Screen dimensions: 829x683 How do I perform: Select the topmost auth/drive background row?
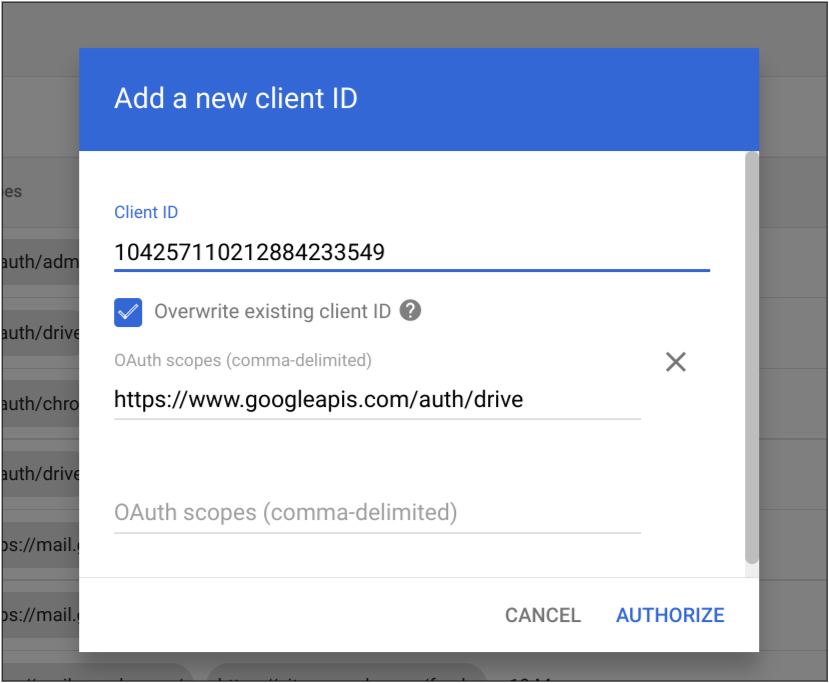coord(40,333)
